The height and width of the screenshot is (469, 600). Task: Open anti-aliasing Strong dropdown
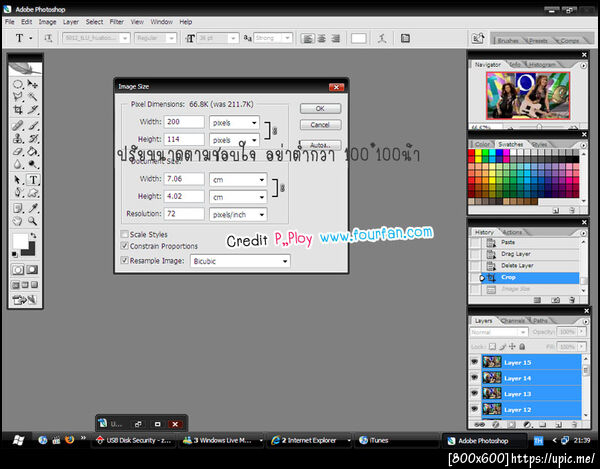click(273, 38)
